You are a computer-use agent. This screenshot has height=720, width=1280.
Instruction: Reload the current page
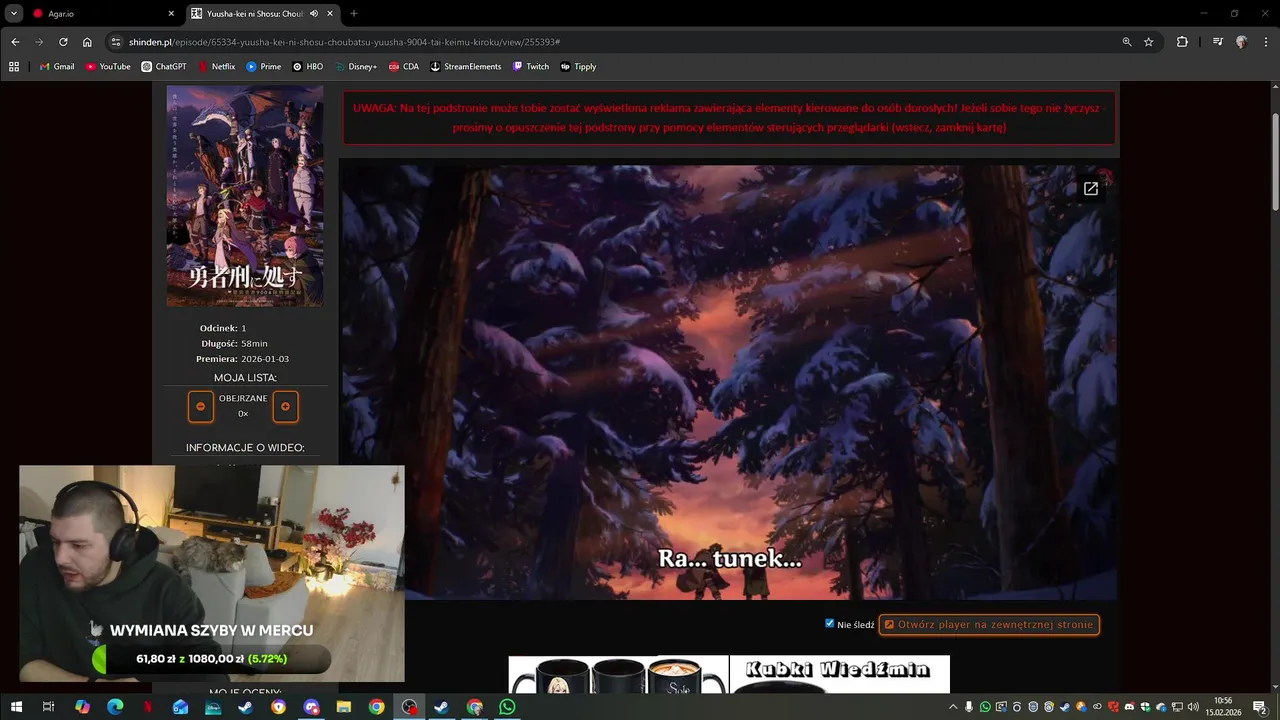(63, 42)
